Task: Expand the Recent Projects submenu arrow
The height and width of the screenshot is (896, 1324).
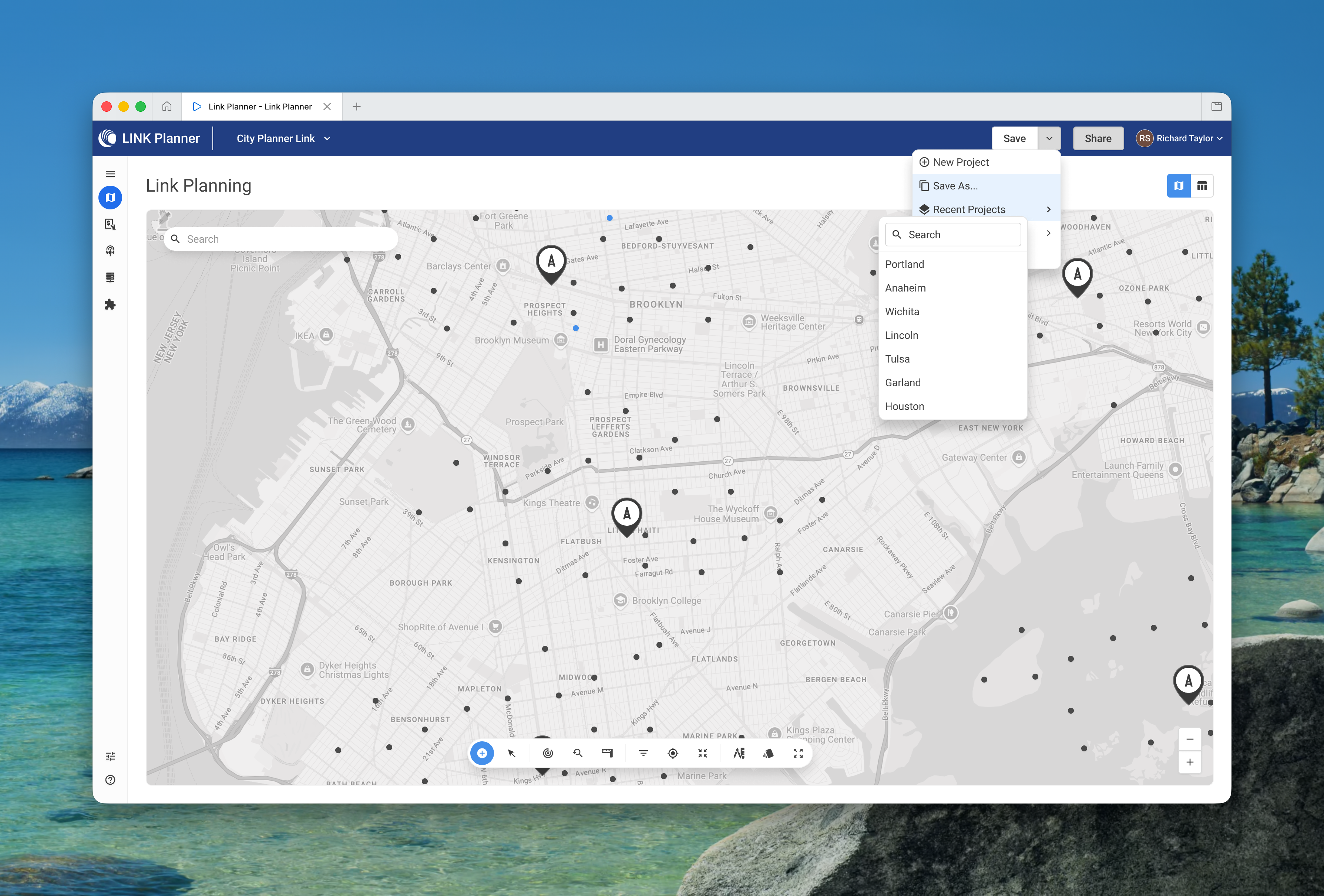Action: click(1048, 210)
